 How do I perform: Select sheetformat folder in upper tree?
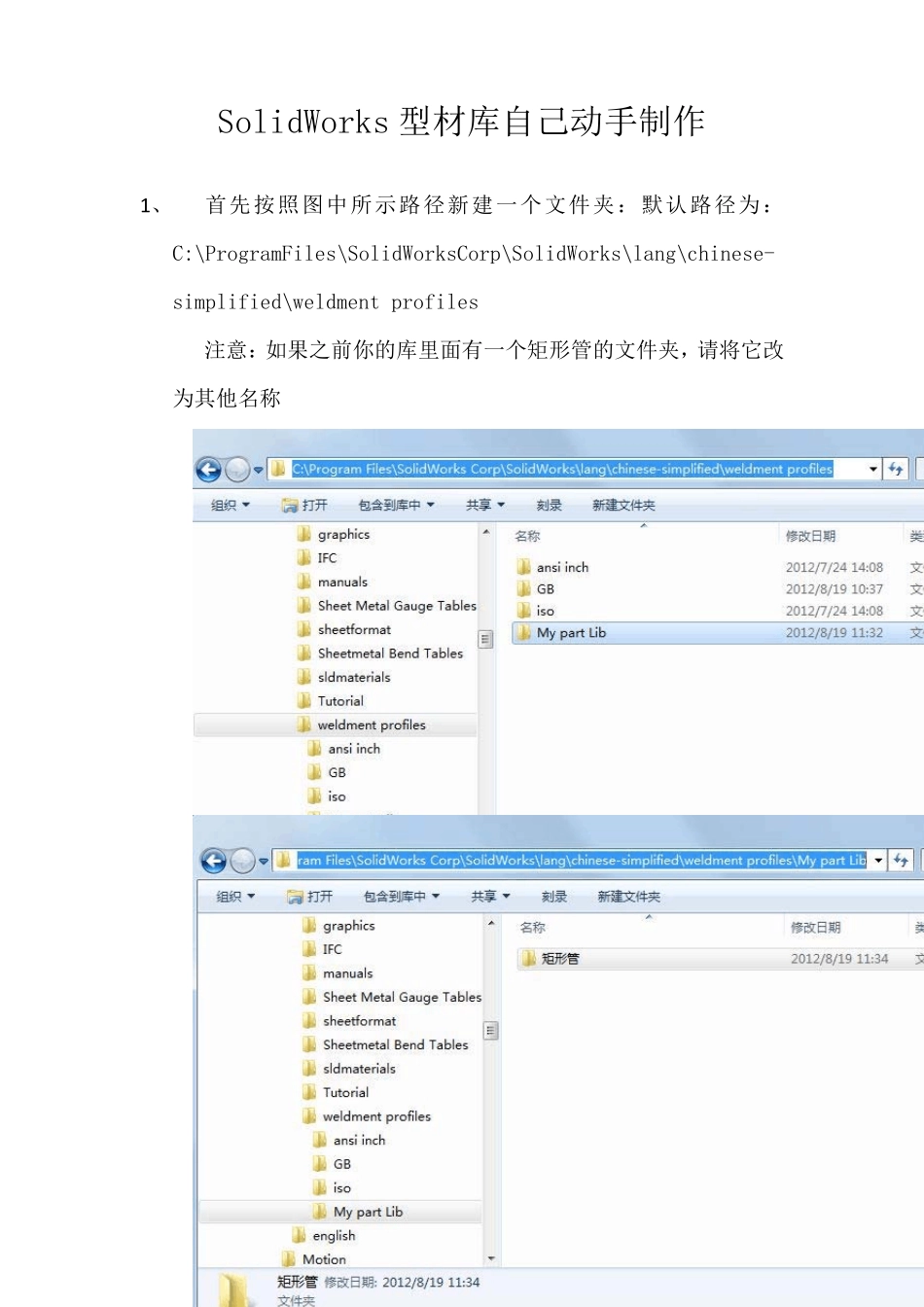(x=344, y=629)
